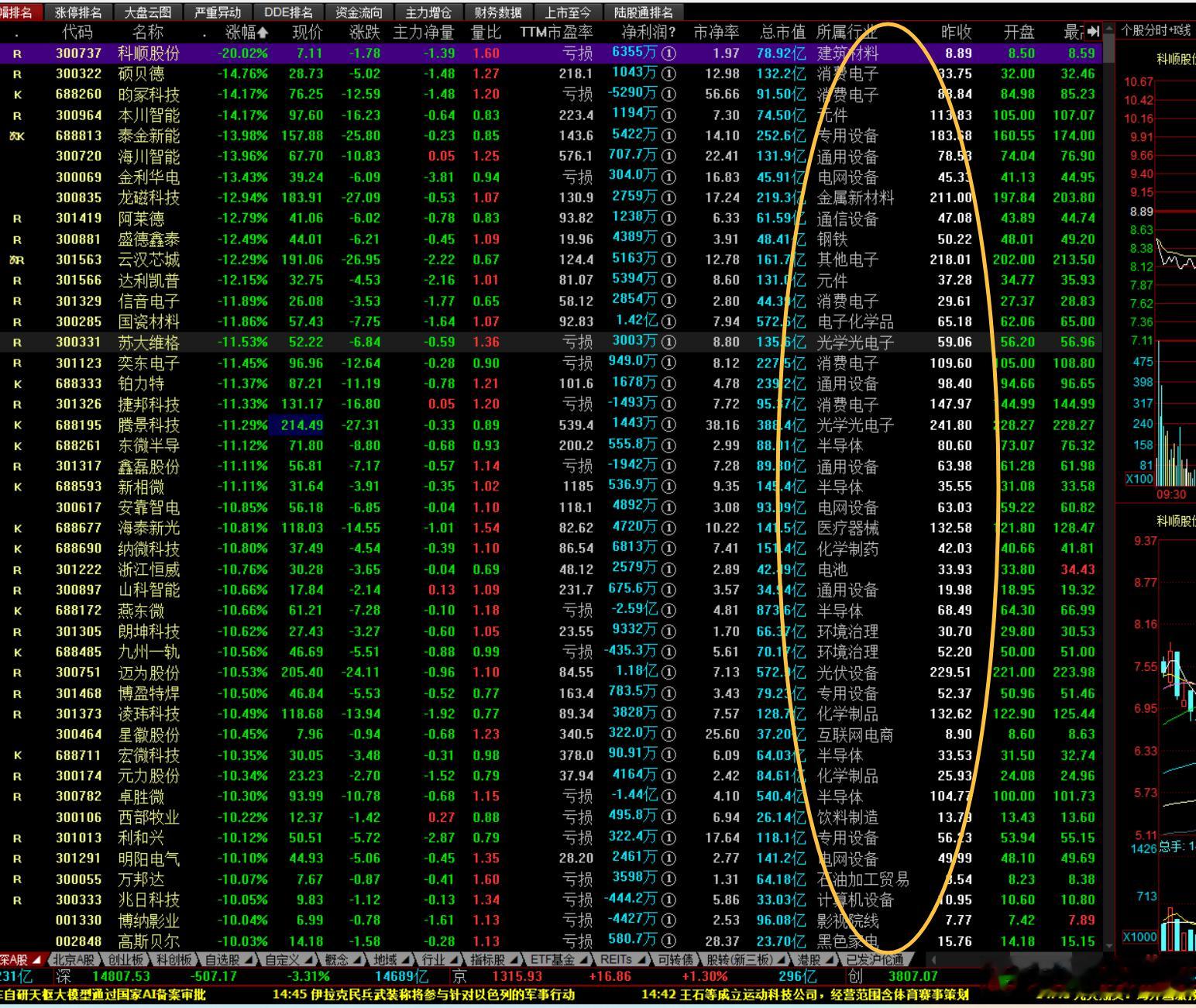Image resolution: width=1196 pixels, height=1008 pixels.
Task: Open the 深A股 bottom tab dropdown
Action: [36, 959]
